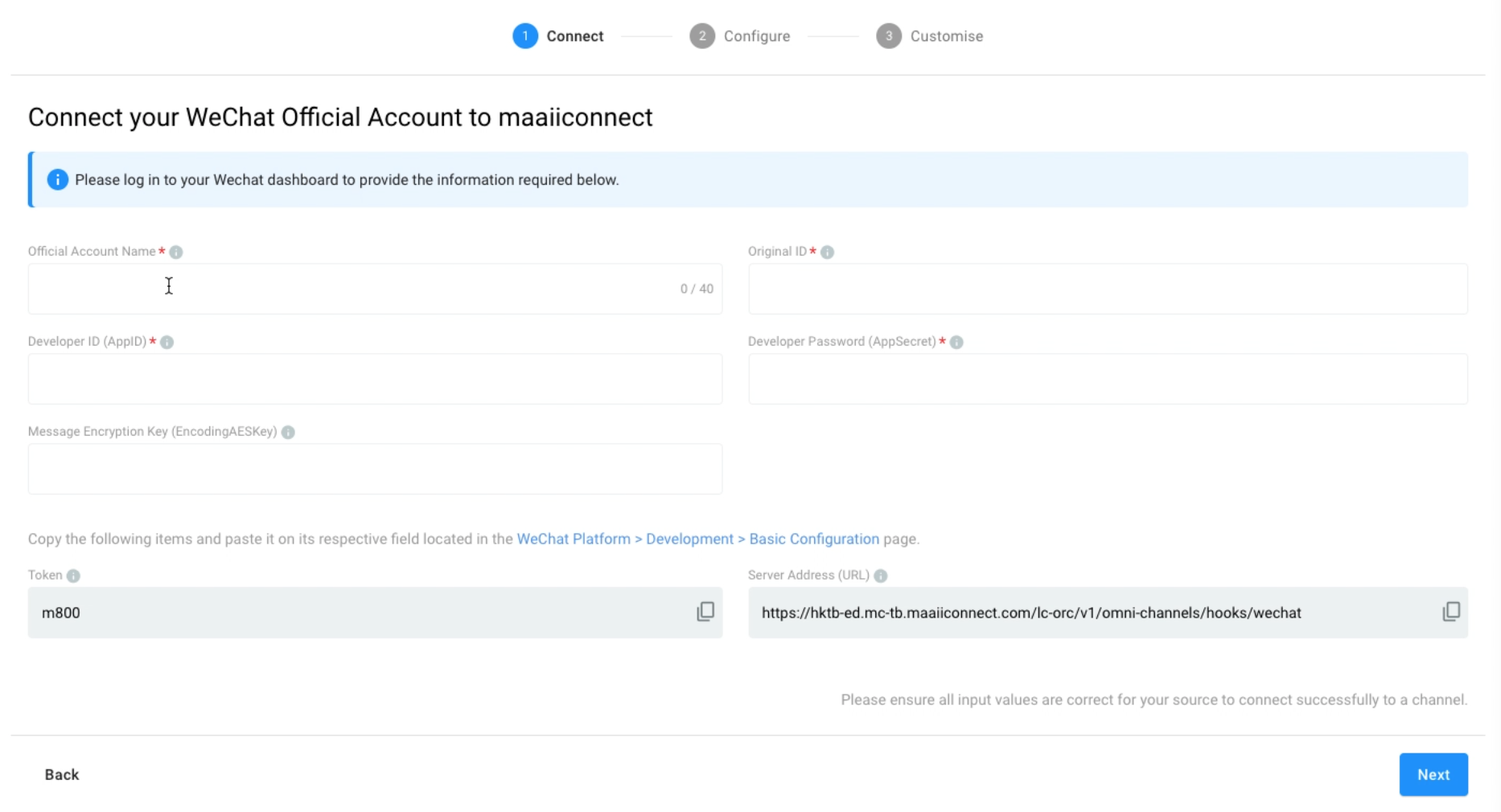The image size is (1501, 812).
Task: Click info icon next to Developer ID (AppID)
Action: [x=167, y=342]
